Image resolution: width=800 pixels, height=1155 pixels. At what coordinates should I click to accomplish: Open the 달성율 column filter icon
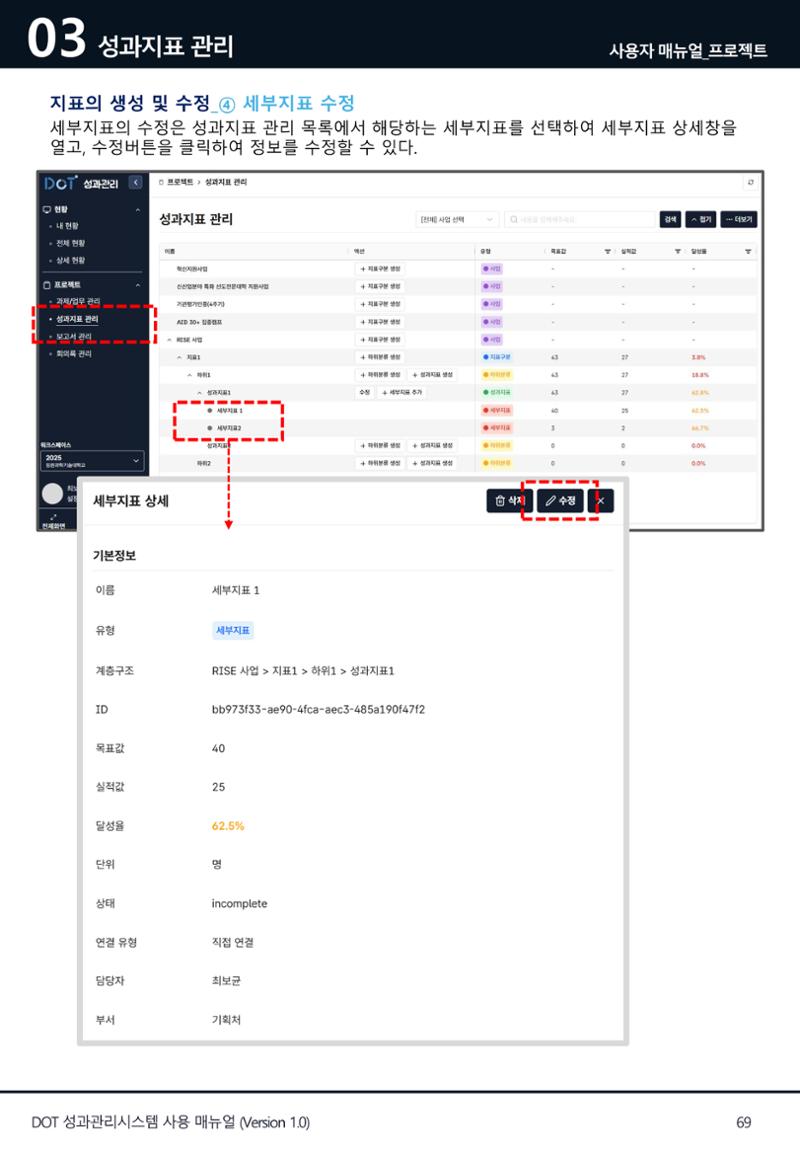coord(748,252)
